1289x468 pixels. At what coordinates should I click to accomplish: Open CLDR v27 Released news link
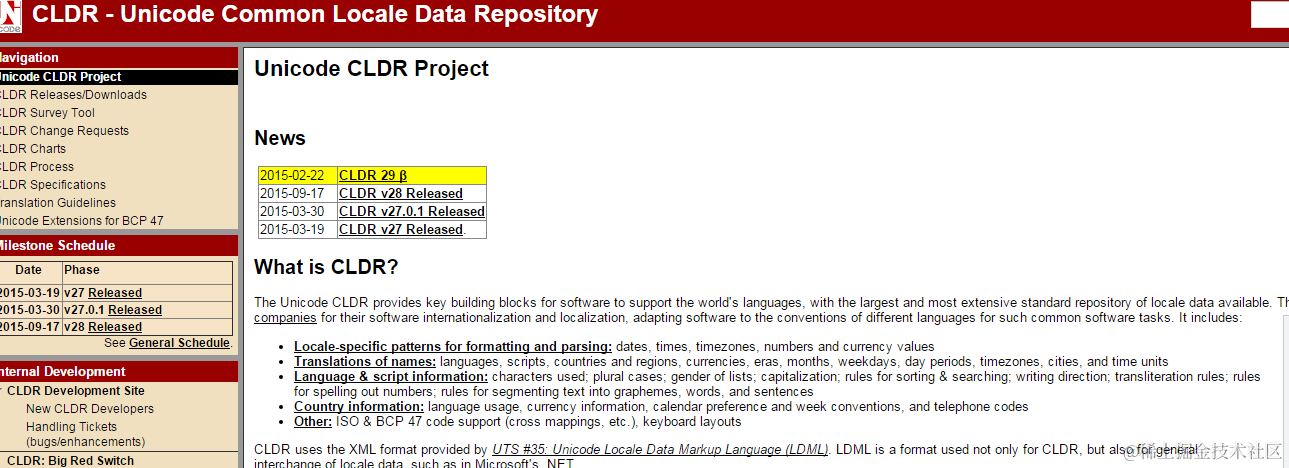[401, 230]
